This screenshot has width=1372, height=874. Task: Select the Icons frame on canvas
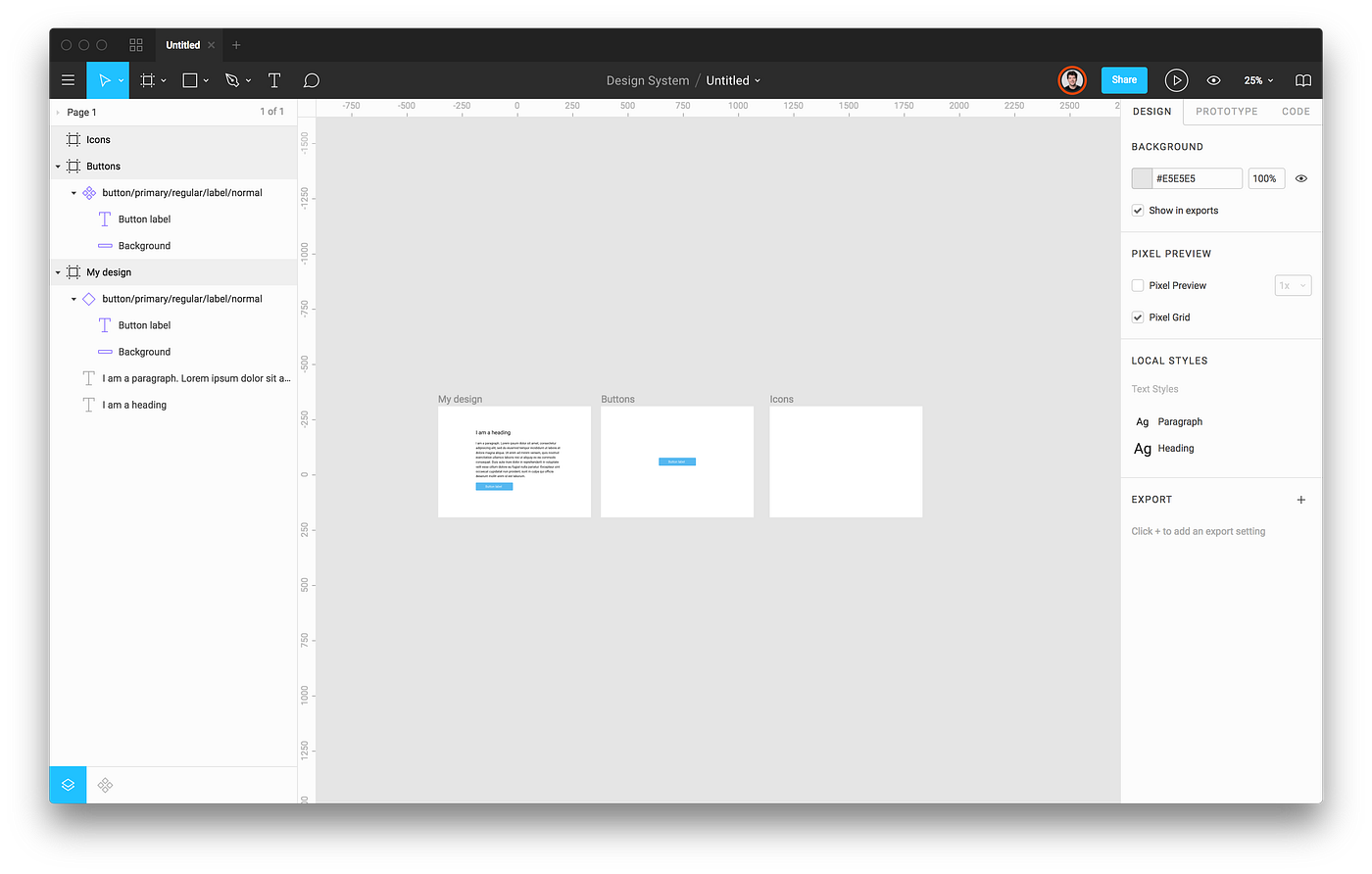[846, 461]
